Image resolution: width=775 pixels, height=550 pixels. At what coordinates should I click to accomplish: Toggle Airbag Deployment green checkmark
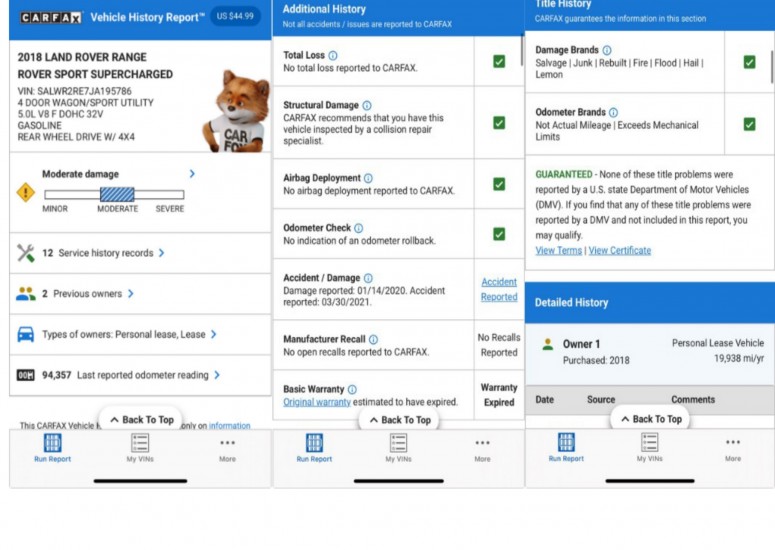tap(499, 184)
